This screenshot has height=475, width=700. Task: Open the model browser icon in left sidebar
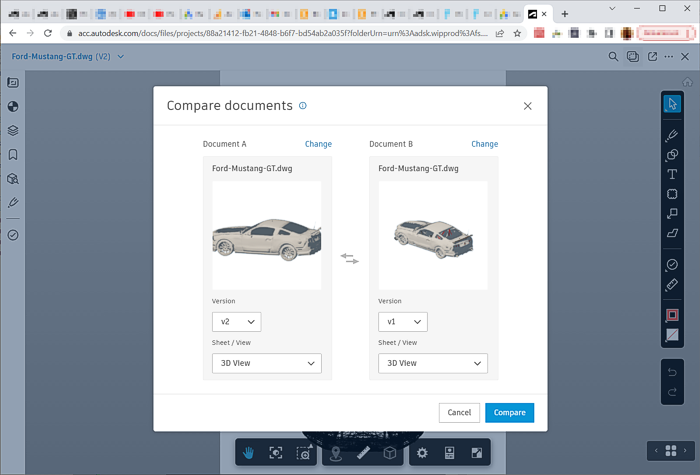click(13, 179)
